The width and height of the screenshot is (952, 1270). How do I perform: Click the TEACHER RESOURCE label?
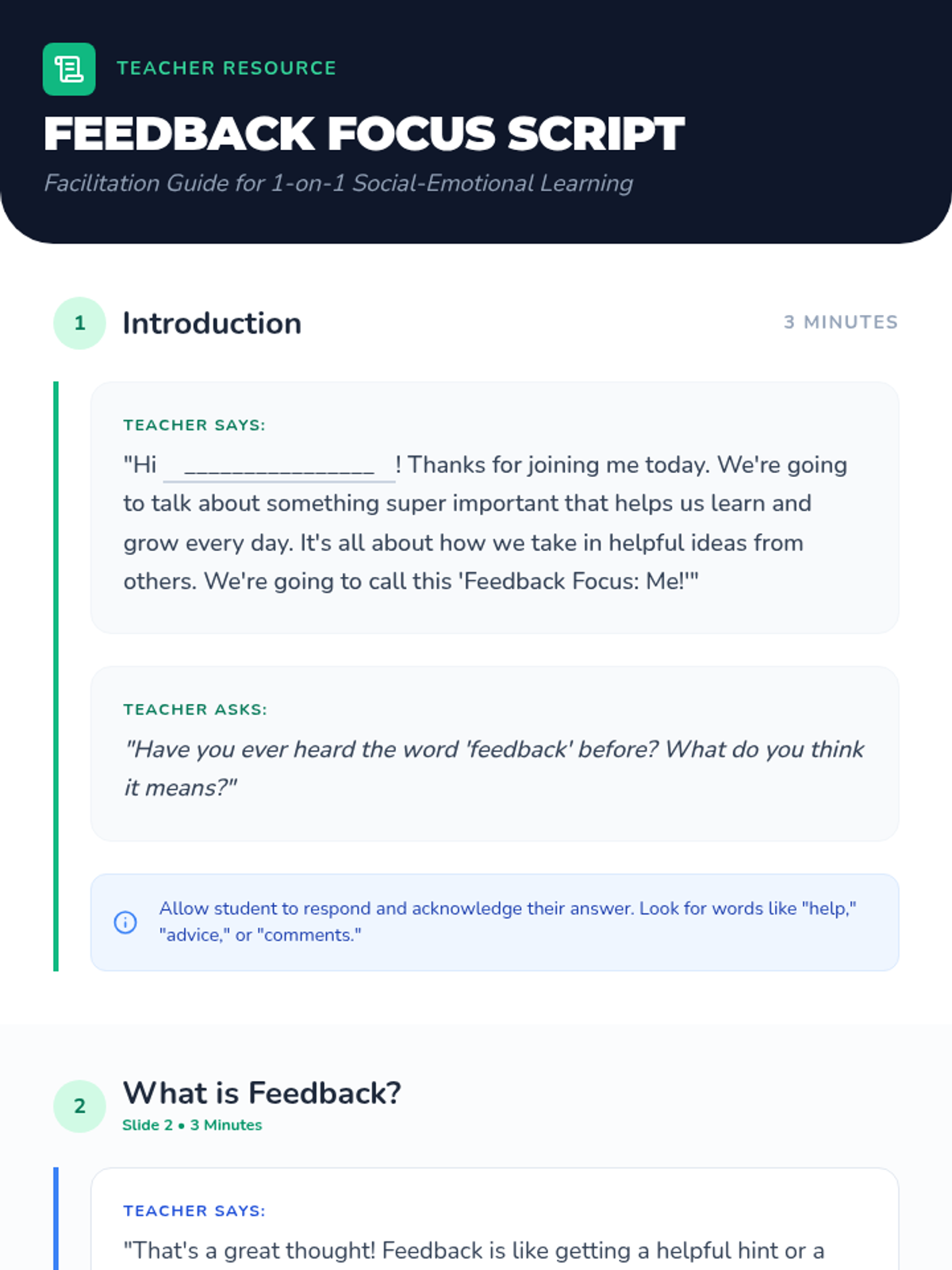pyautogui.click(x=226, y=68)
